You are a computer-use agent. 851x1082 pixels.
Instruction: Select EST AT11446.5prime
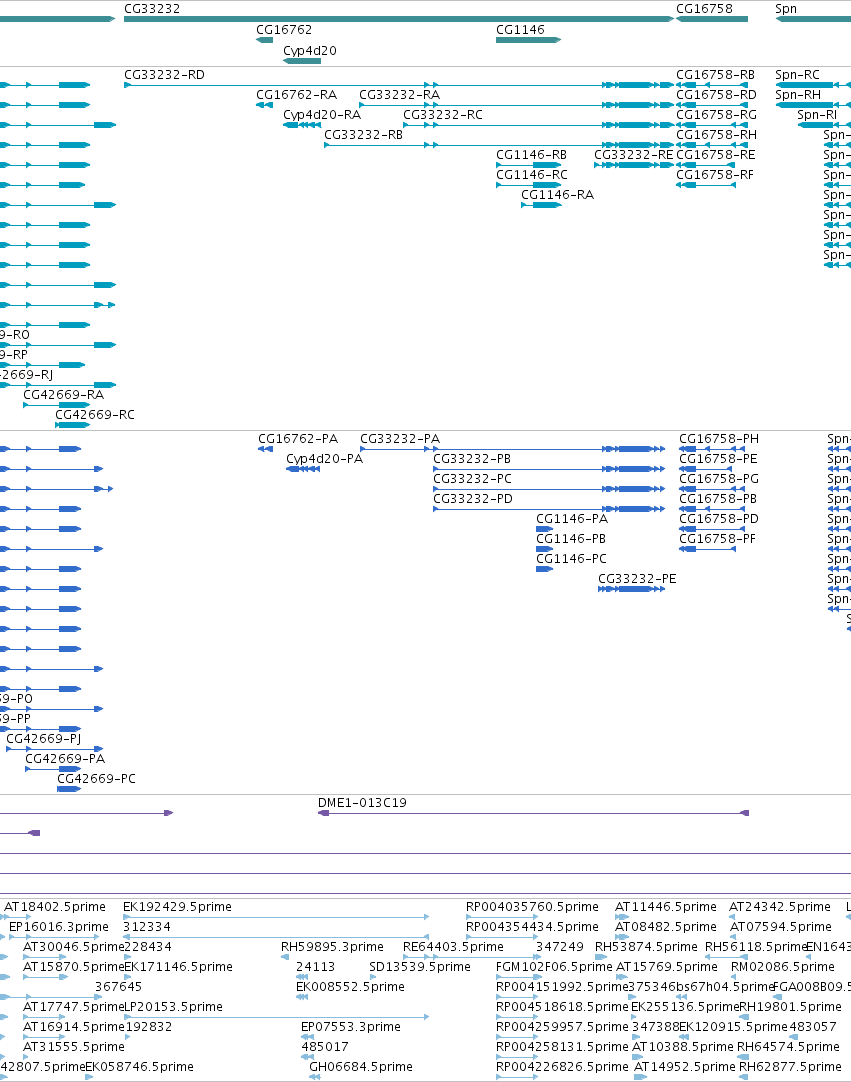(666, 907)
